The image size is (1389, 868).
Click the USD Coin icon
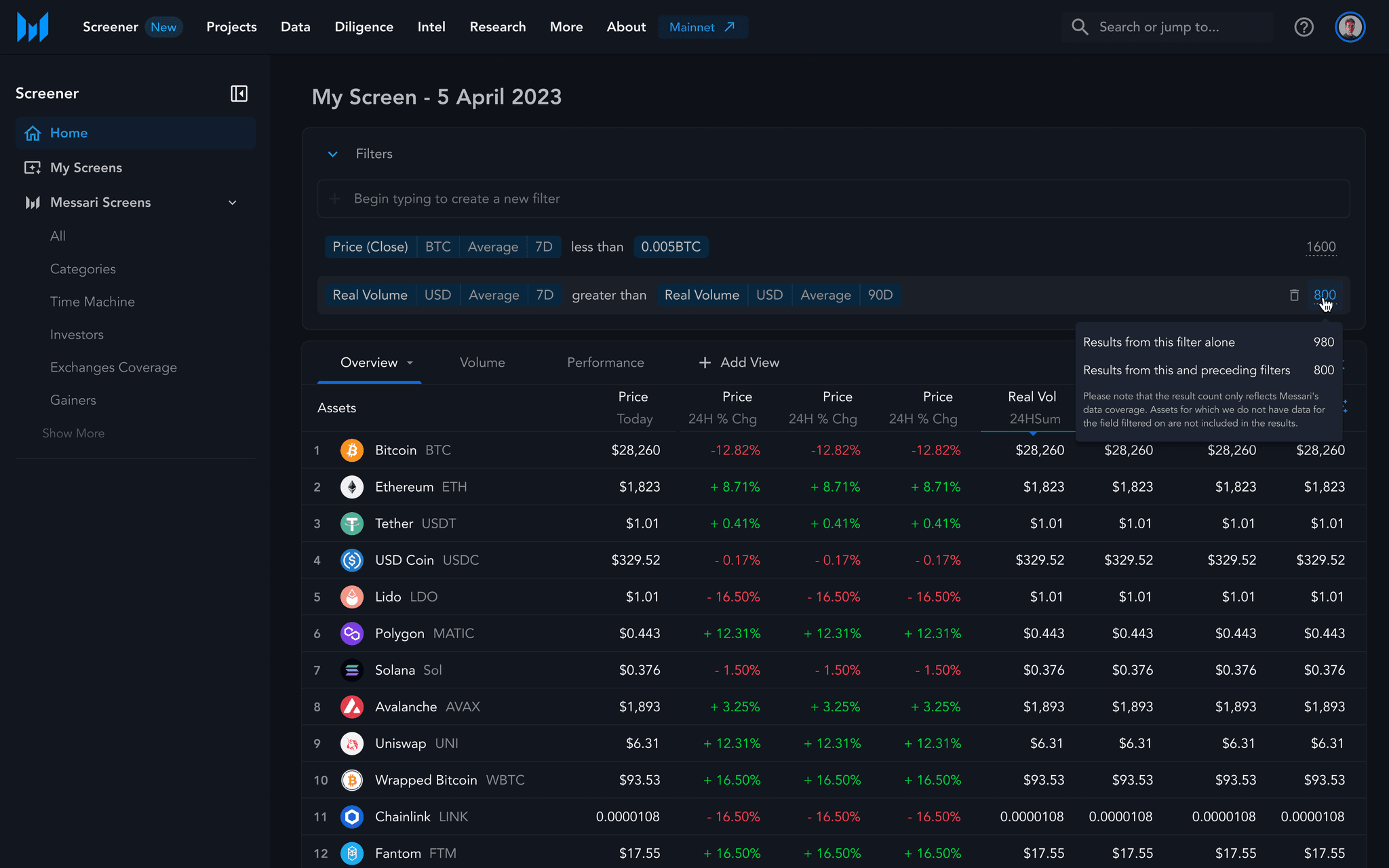(352, 560)
